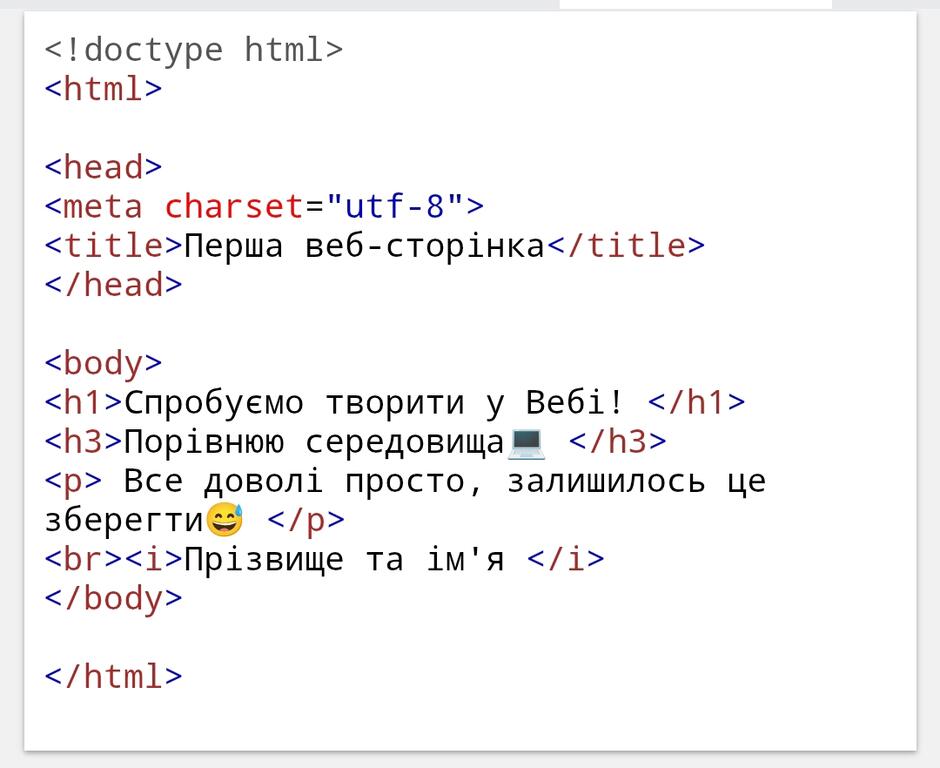This screenshot has width=940, height=768.
Task: Click the opening "<h1>" tag
Action: click(x=84, y=402)
